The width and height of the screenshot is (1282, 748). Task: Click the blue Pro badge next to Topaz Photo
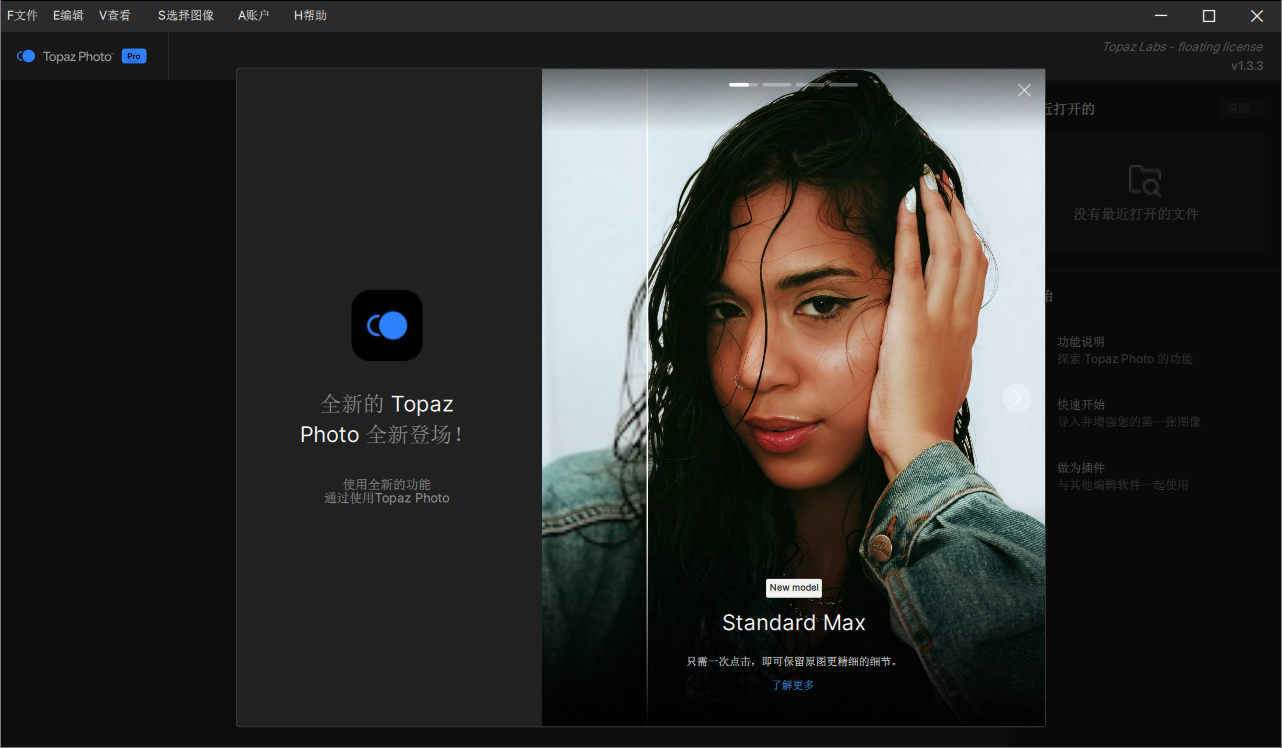click(133, 56)
